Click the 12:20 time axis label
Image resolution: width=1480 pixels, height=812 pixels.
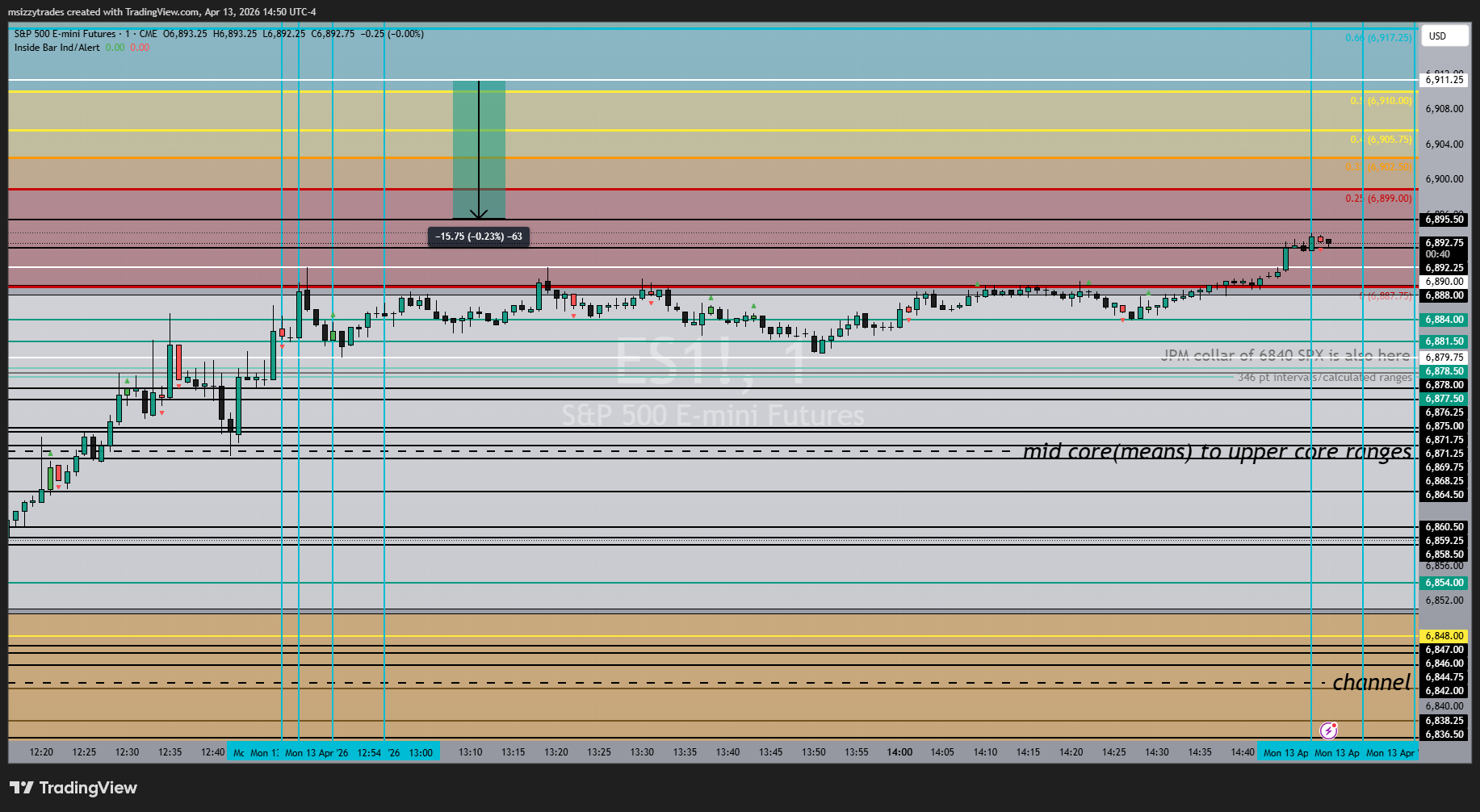41,752
